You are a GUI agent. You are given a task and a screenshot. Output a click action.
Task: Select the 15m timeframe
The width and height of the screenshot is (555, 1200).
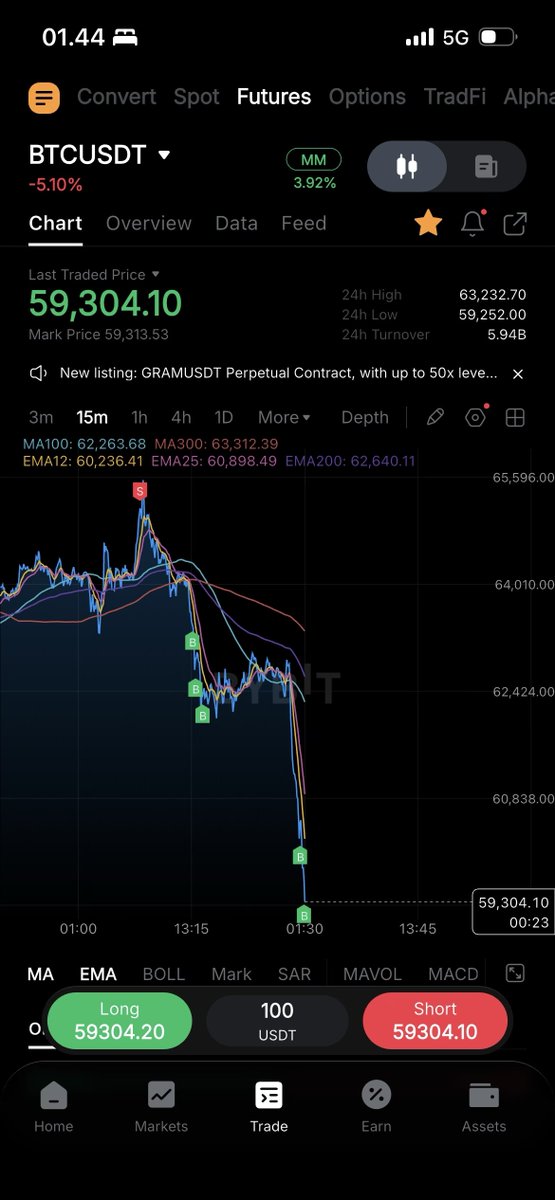point(92,417)
